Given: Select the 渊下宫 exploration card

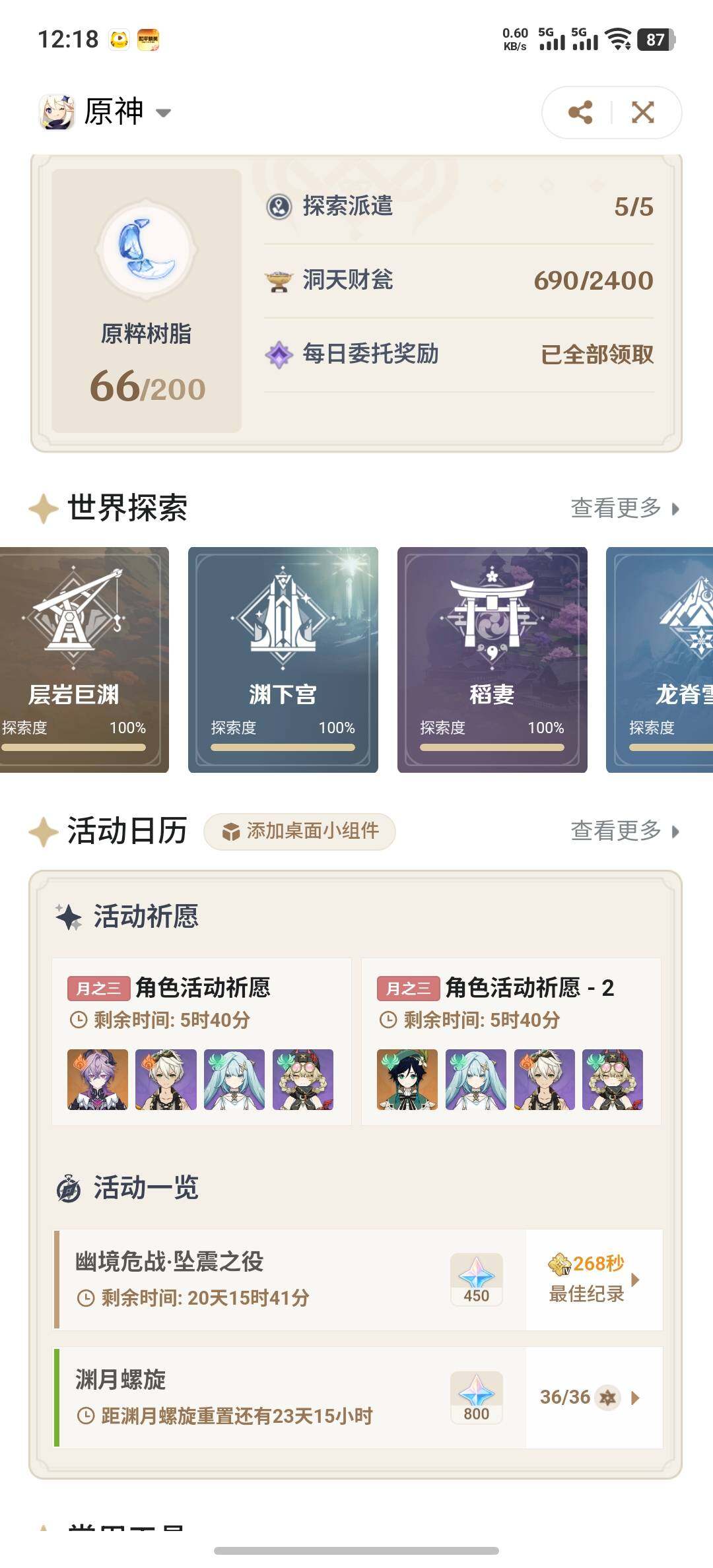Looking at the screenshot, I should 283,660.
